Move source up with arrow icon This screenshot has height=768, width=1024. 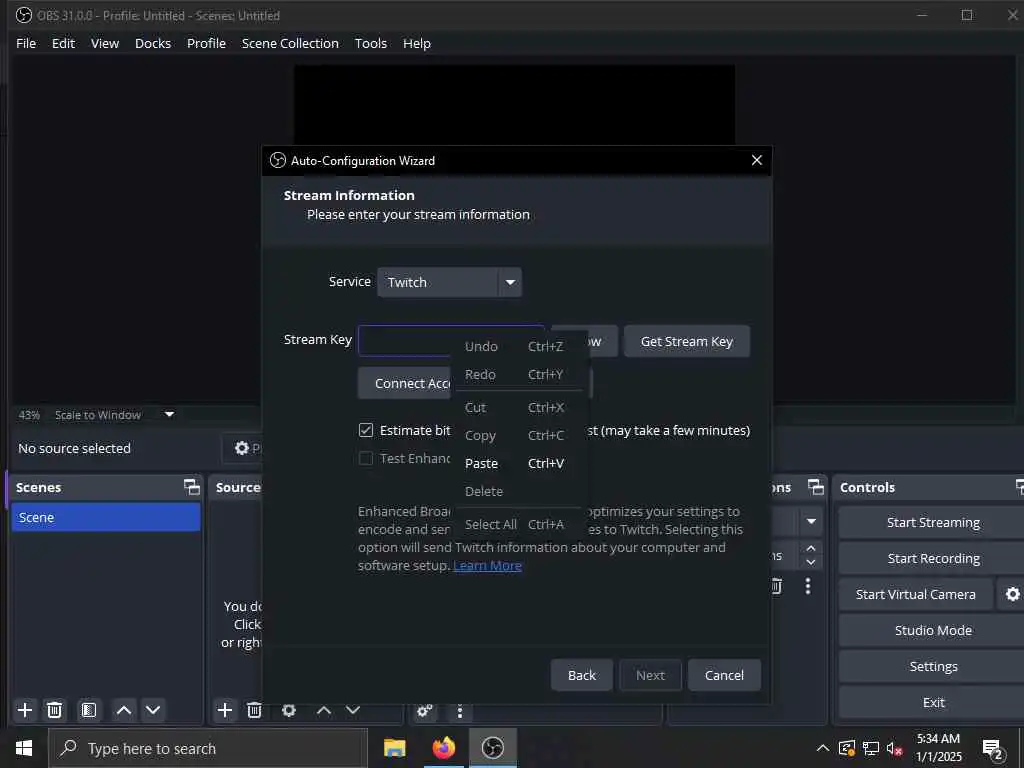pyautogui.click(x=324, y=710)
